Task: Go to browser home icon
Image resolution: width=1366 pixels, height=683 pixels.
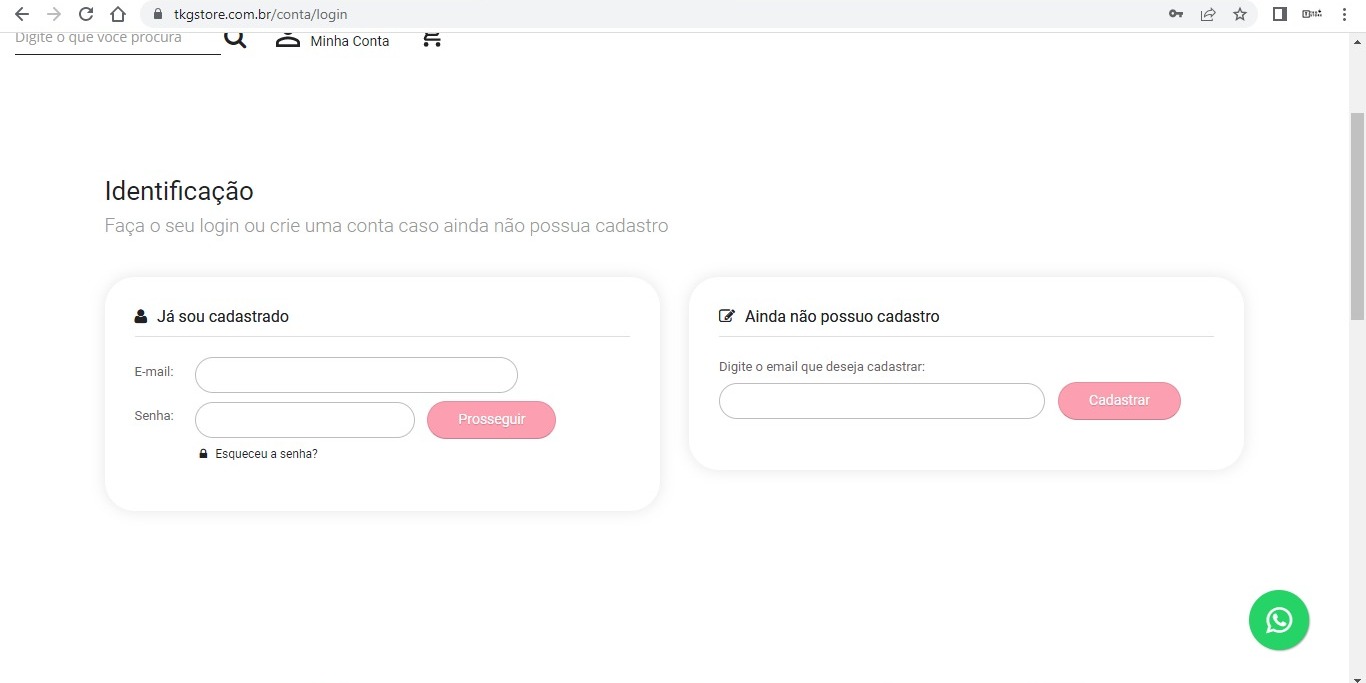Action: coord(118,14)
